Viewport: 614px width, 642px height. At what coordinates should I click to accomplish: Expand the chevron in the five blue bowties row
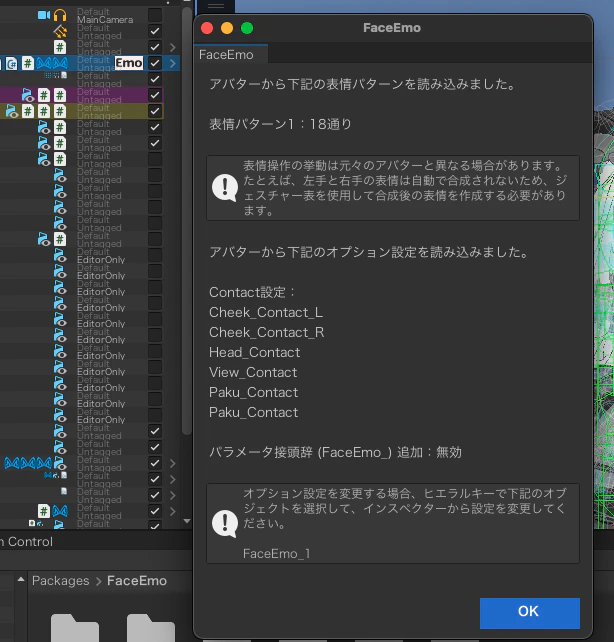tap(172, 463)
